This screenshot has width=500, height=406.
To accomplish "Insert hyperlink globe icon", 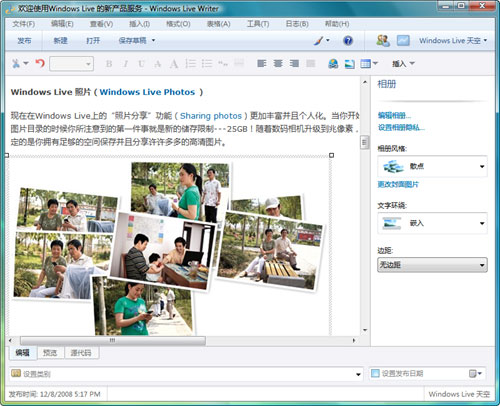I will [333, 63].
